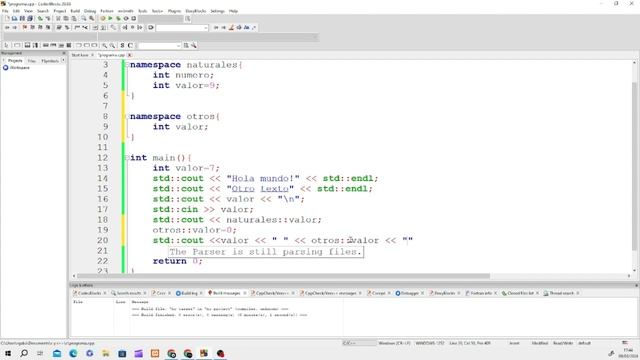This screenshot has height=360, width=640.
Task: Click the Replace toolbar icon
Action: (x=91, y=18)
